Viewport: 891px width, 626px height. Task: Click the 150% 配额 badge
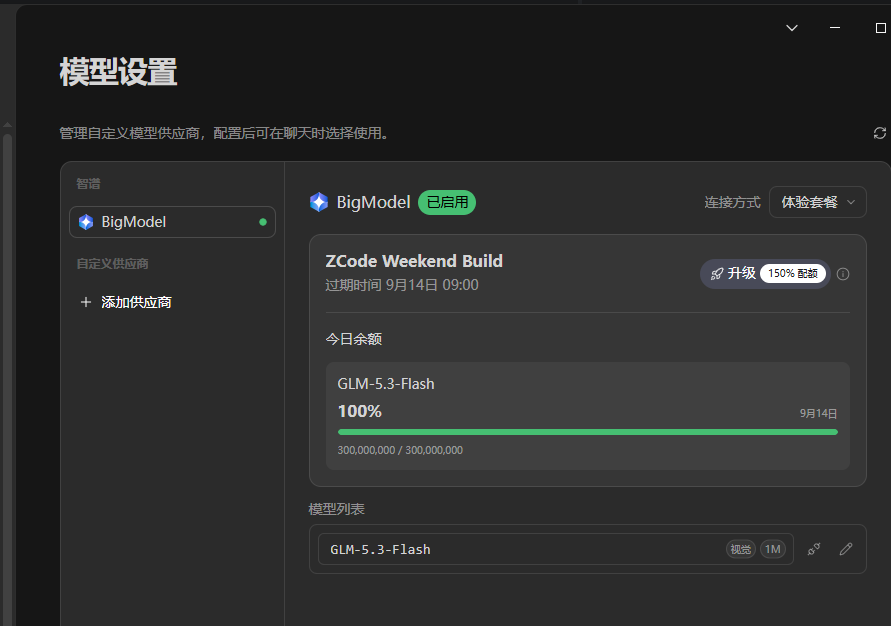[793, 274]
